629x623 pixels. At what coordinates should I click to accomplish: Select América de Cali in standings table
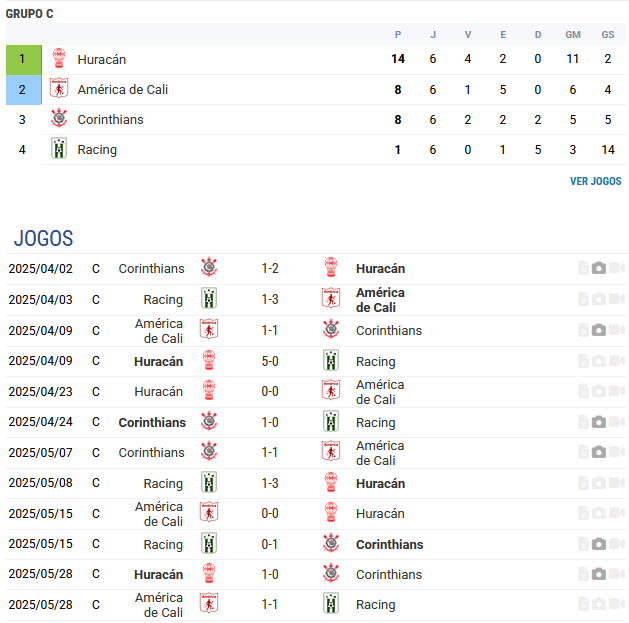[x=123, y=89]
